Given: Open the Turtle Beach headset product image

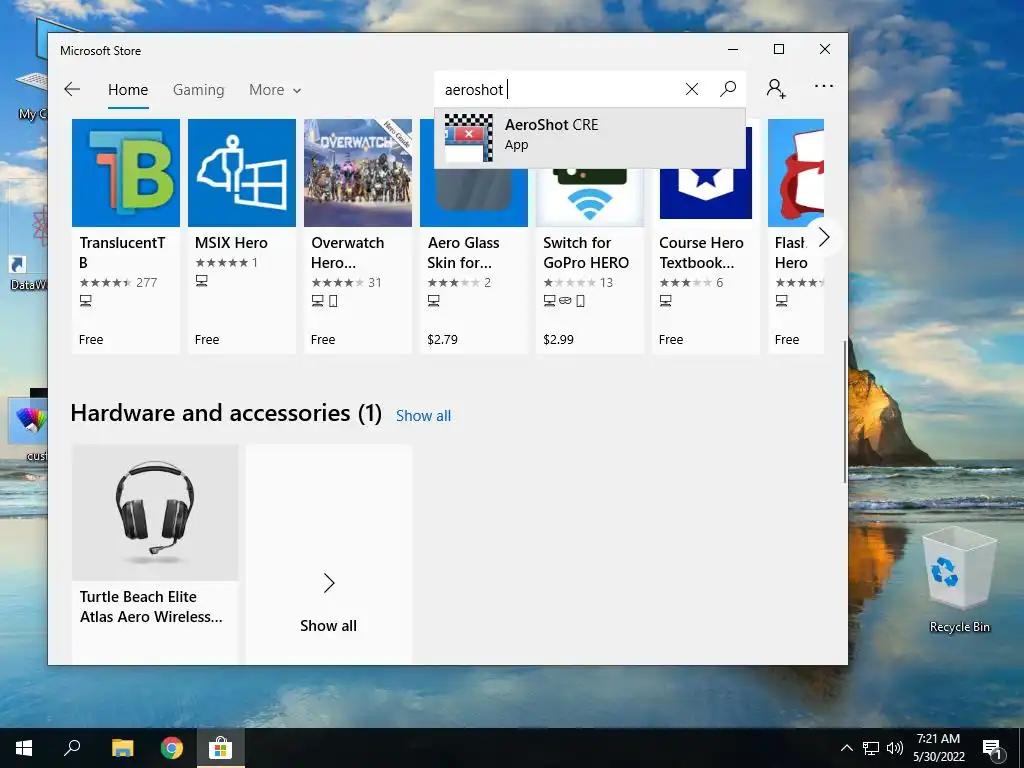Looking at the screenshot, I should coord(155,513).
